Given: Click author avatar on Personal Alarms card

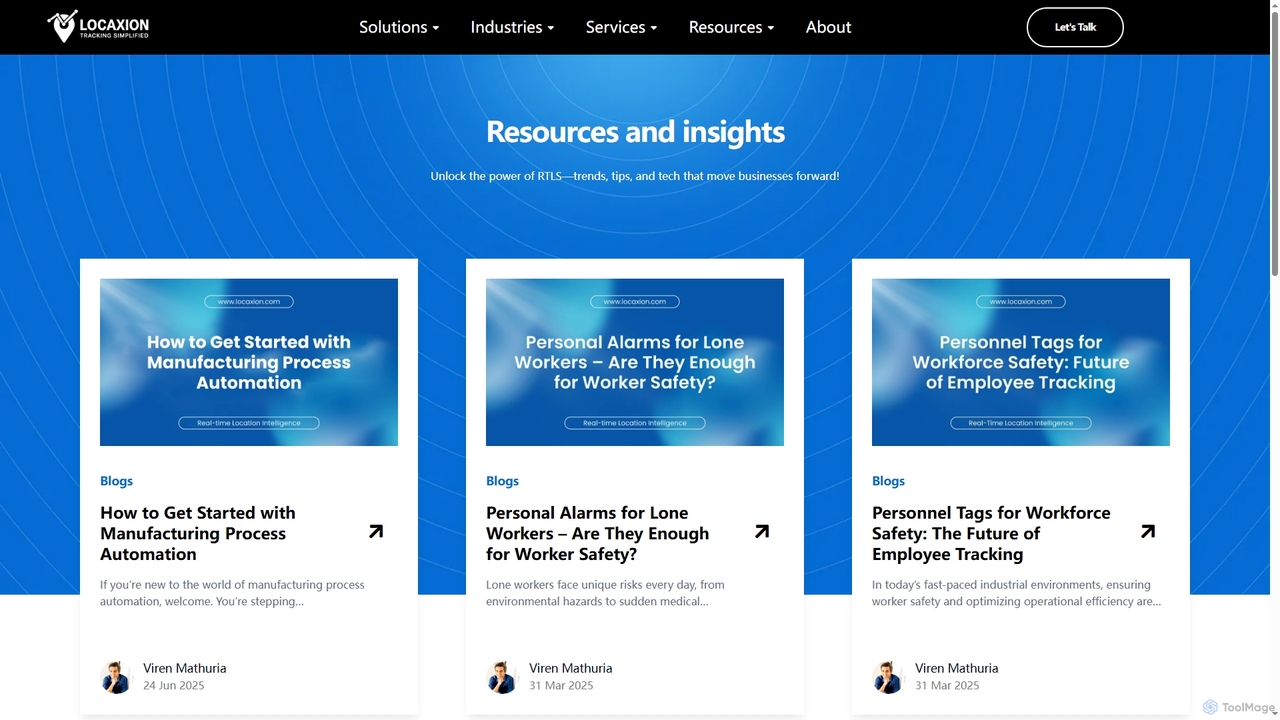Looking at the screenshot, I should pyautogui.click(x=503, y=677).
